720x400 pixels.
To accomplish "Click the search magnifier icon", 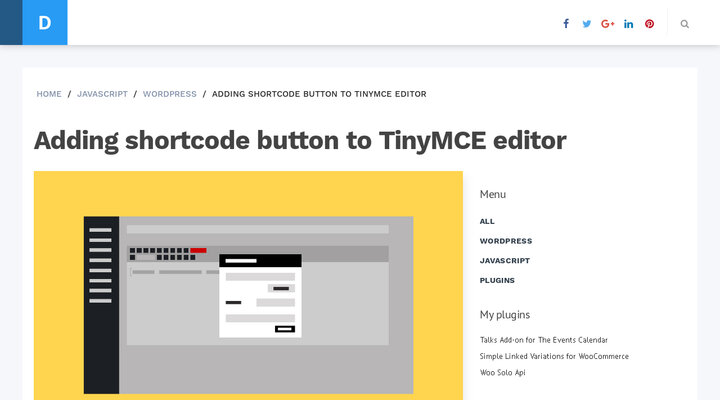I will (x=685, y=24).
